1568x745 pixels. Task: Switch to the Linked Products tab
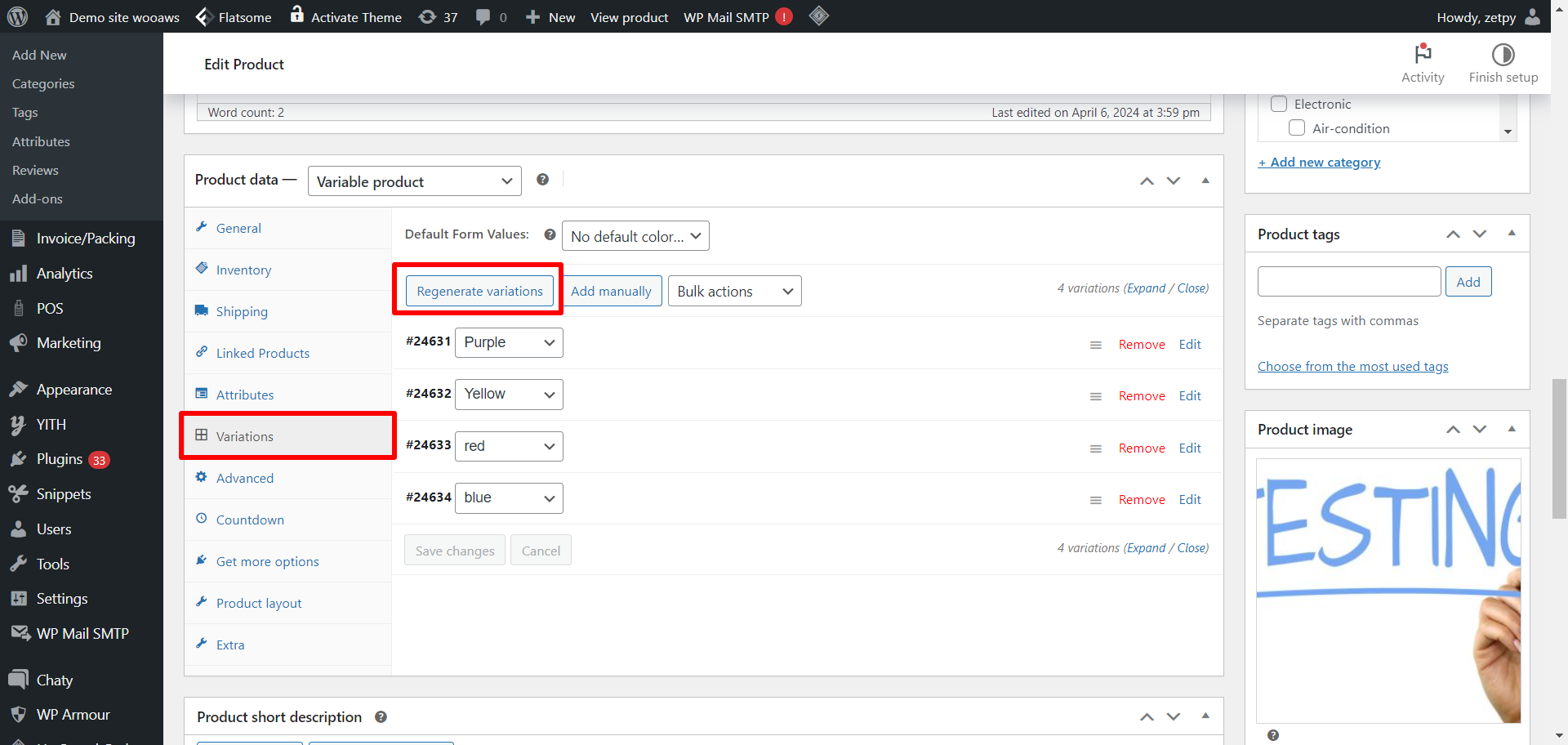coord(287,353)
